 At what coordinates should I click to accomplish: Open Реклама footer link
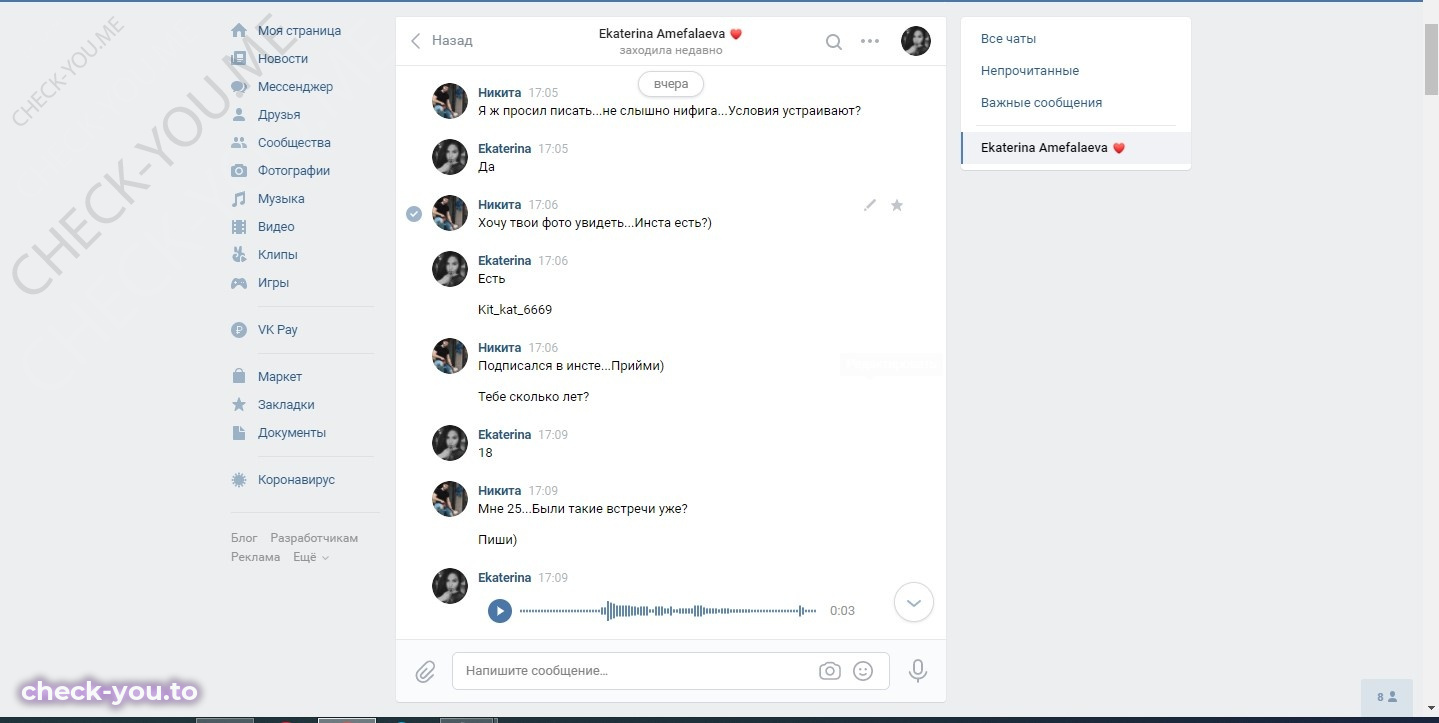(x=256, y=557)
